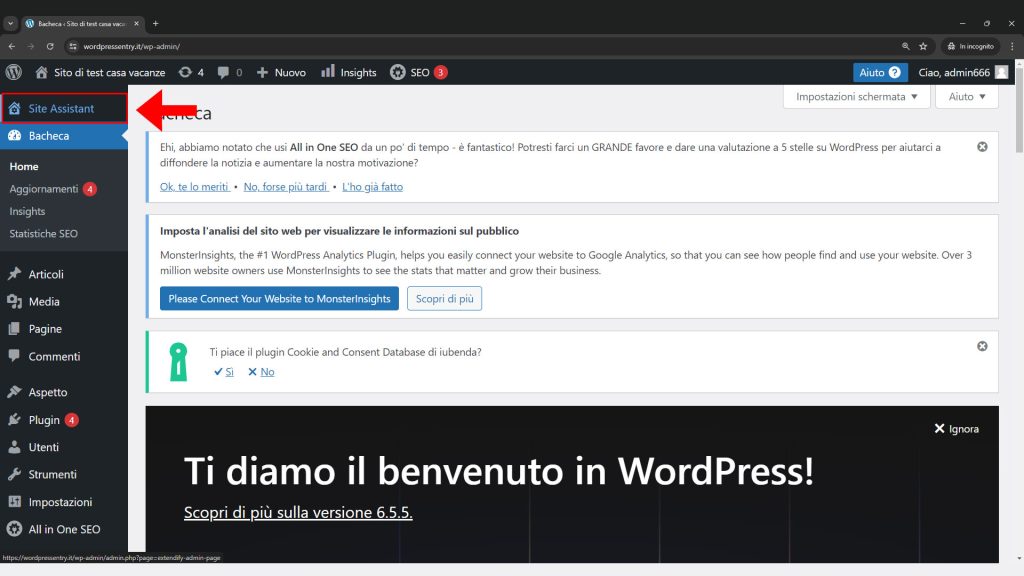This screenshot has height=576, width=1024.
Task: Expand the Impostazioni schermata dropdown
Action: [856, 97]
